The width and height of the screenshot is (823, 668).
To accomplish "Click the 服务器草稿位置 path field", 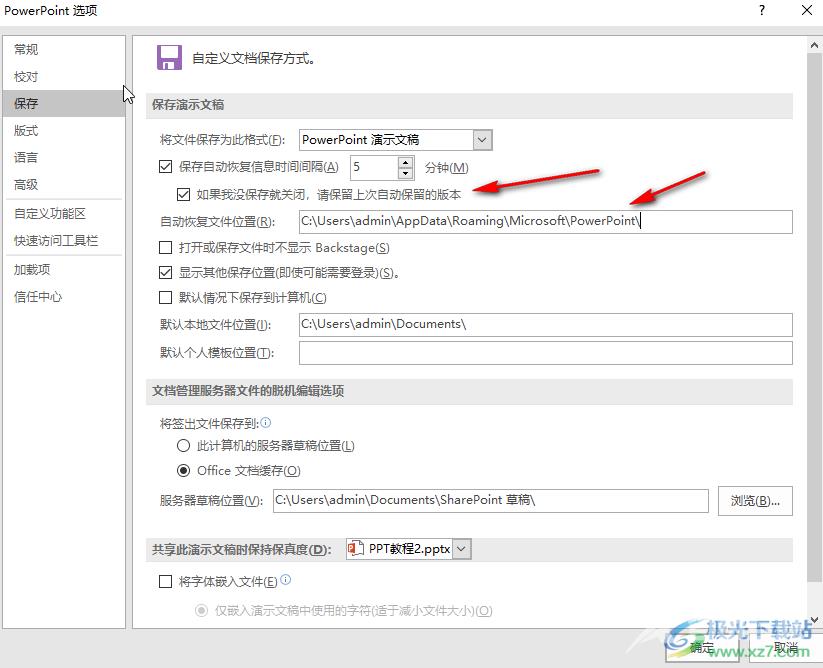I will (x=491, y=501).
